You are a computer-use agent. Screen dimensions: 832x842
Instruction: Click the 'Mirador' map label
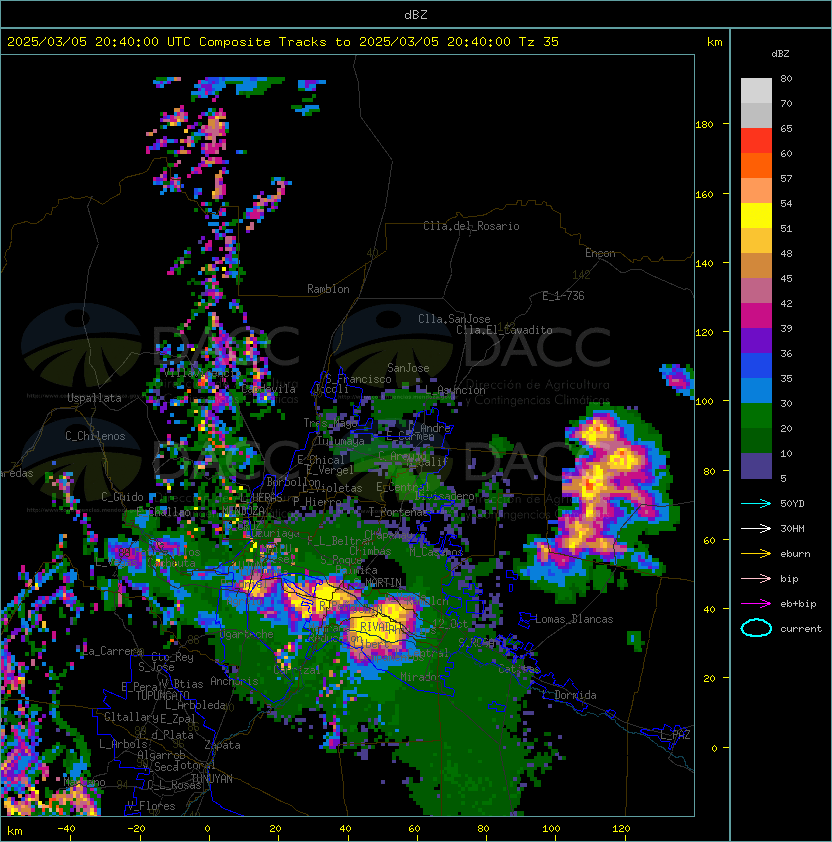[422, 677]
